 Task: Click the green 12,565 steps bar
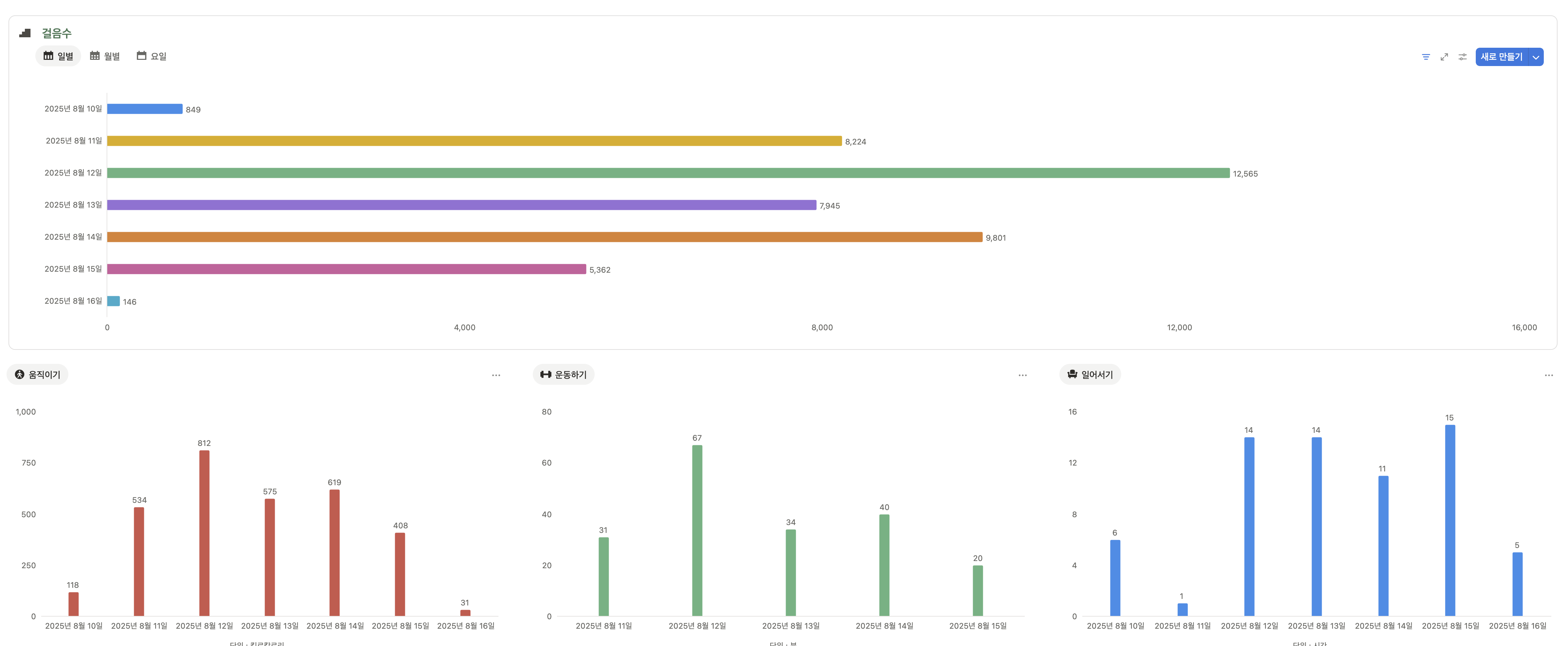(x=668, y=173)
